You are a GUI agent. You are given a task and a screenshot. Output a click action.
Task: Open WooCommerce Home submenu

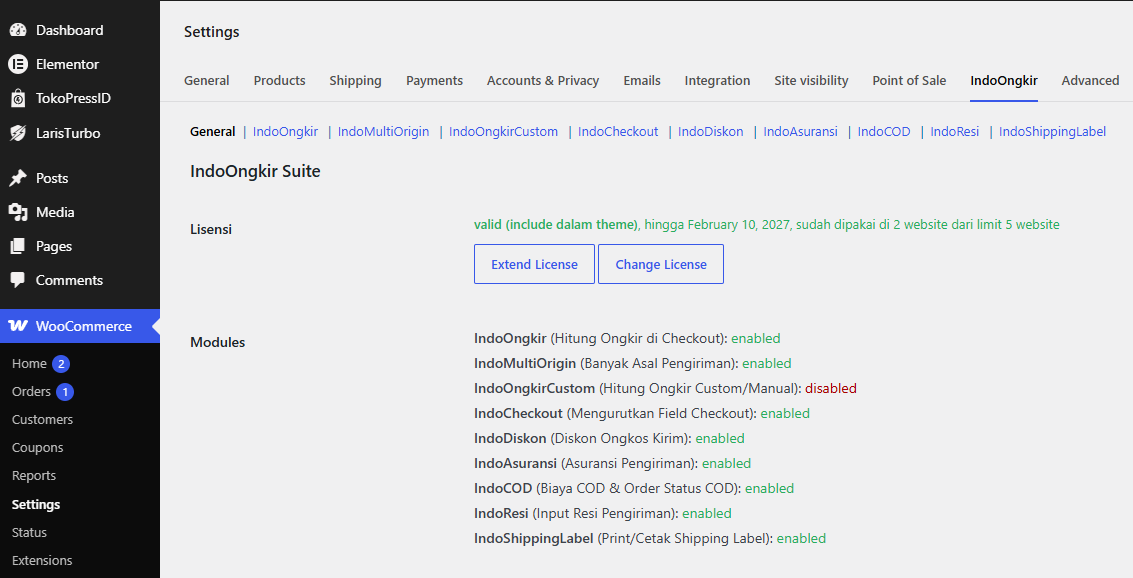[29, 363]
